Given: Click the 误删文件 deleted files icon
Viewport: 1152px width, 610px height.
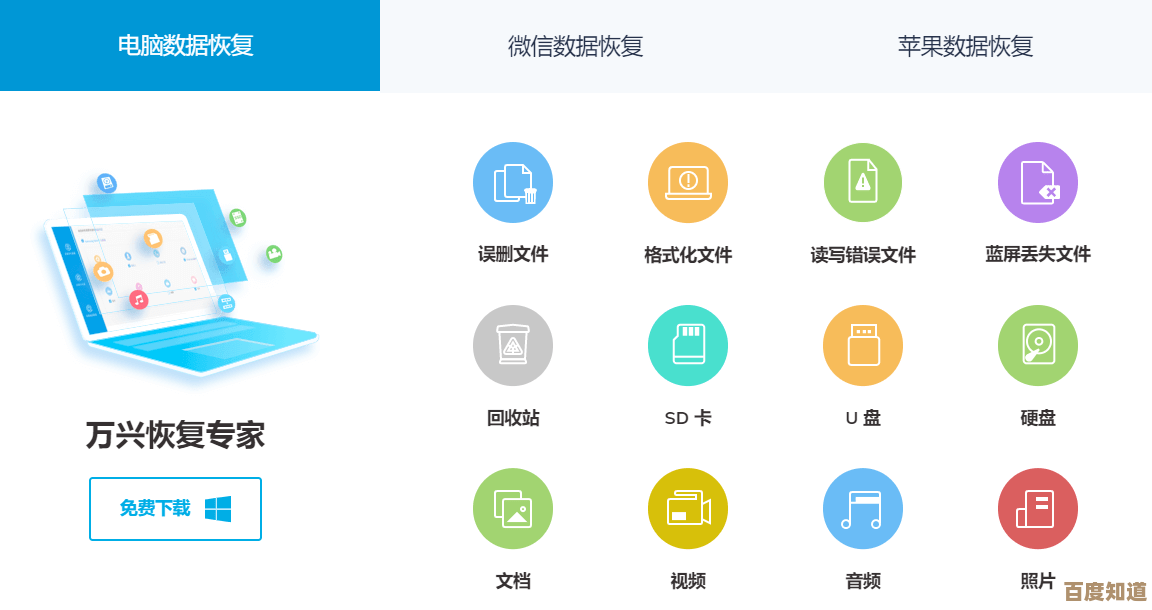Looking at the screenshot, I should tap(513, 182).
